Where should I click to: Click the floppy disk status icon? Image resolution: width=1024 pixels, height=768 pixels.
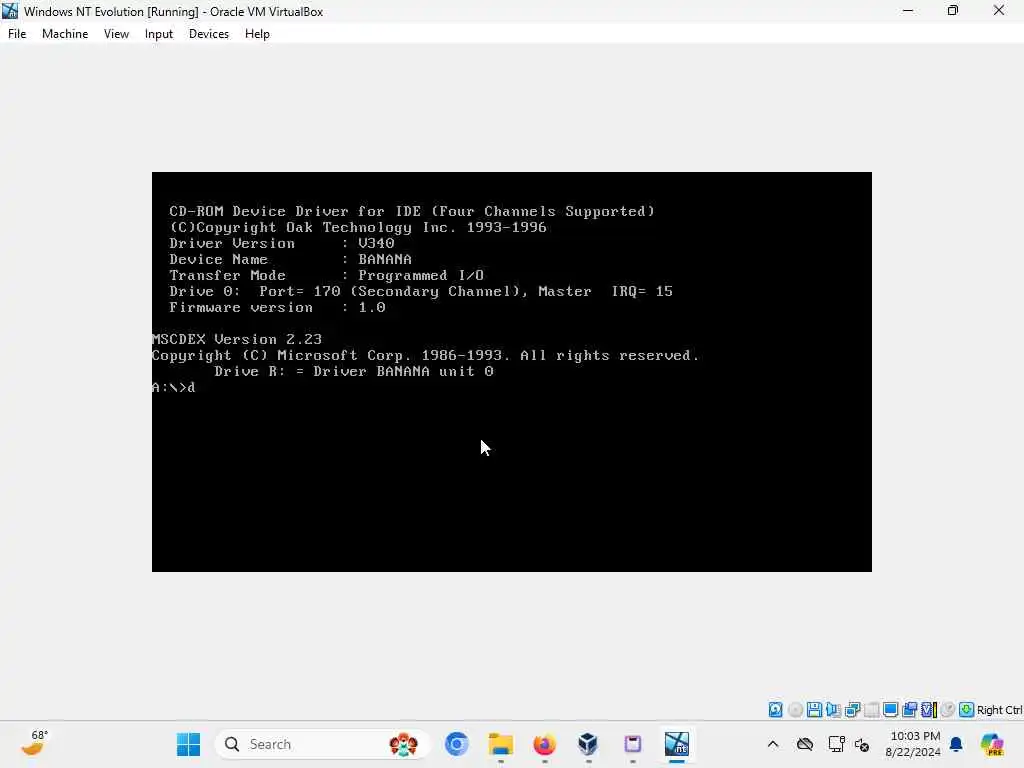click(814, 710)
